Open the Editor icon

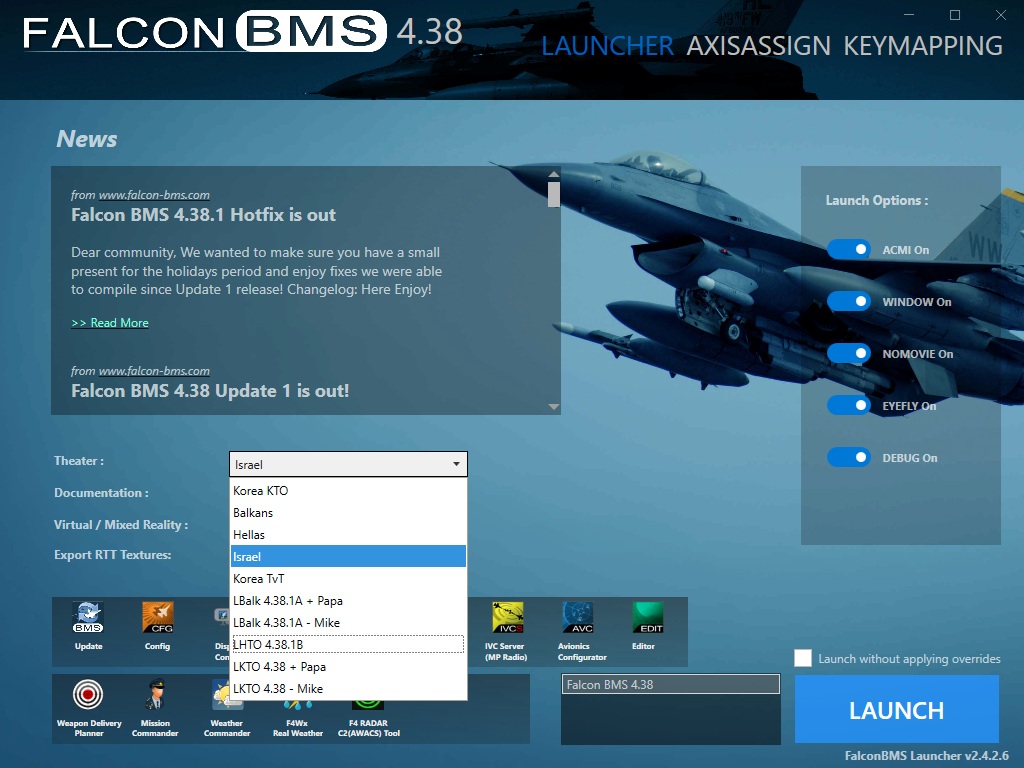648,618
